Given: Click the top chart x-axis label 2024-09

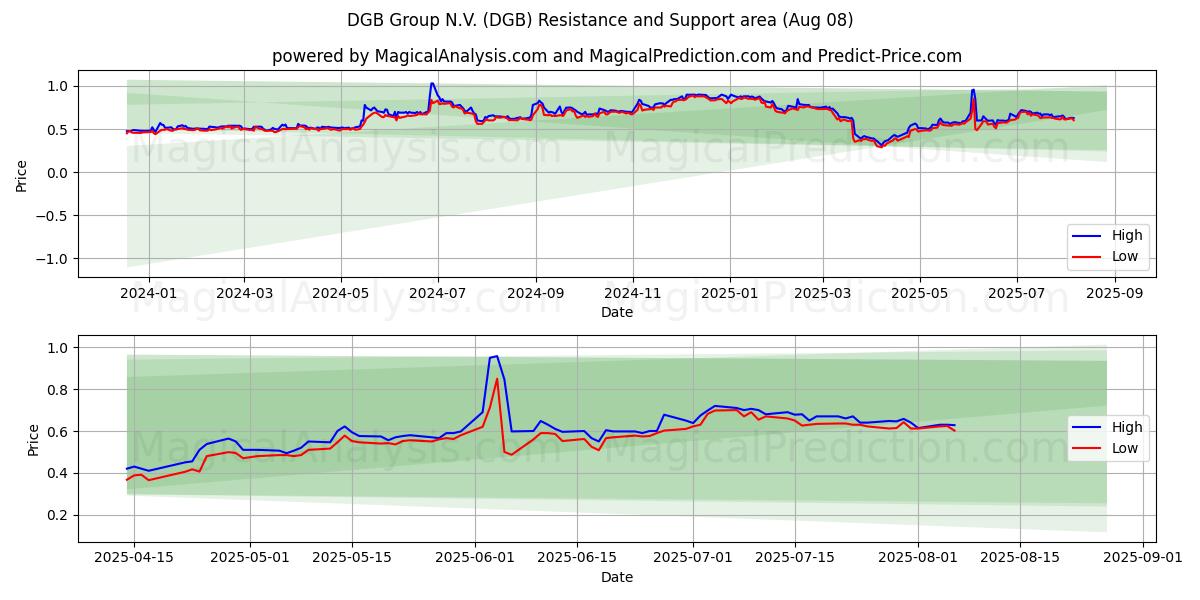Looking at the screenshot, I should click(535, 294).
